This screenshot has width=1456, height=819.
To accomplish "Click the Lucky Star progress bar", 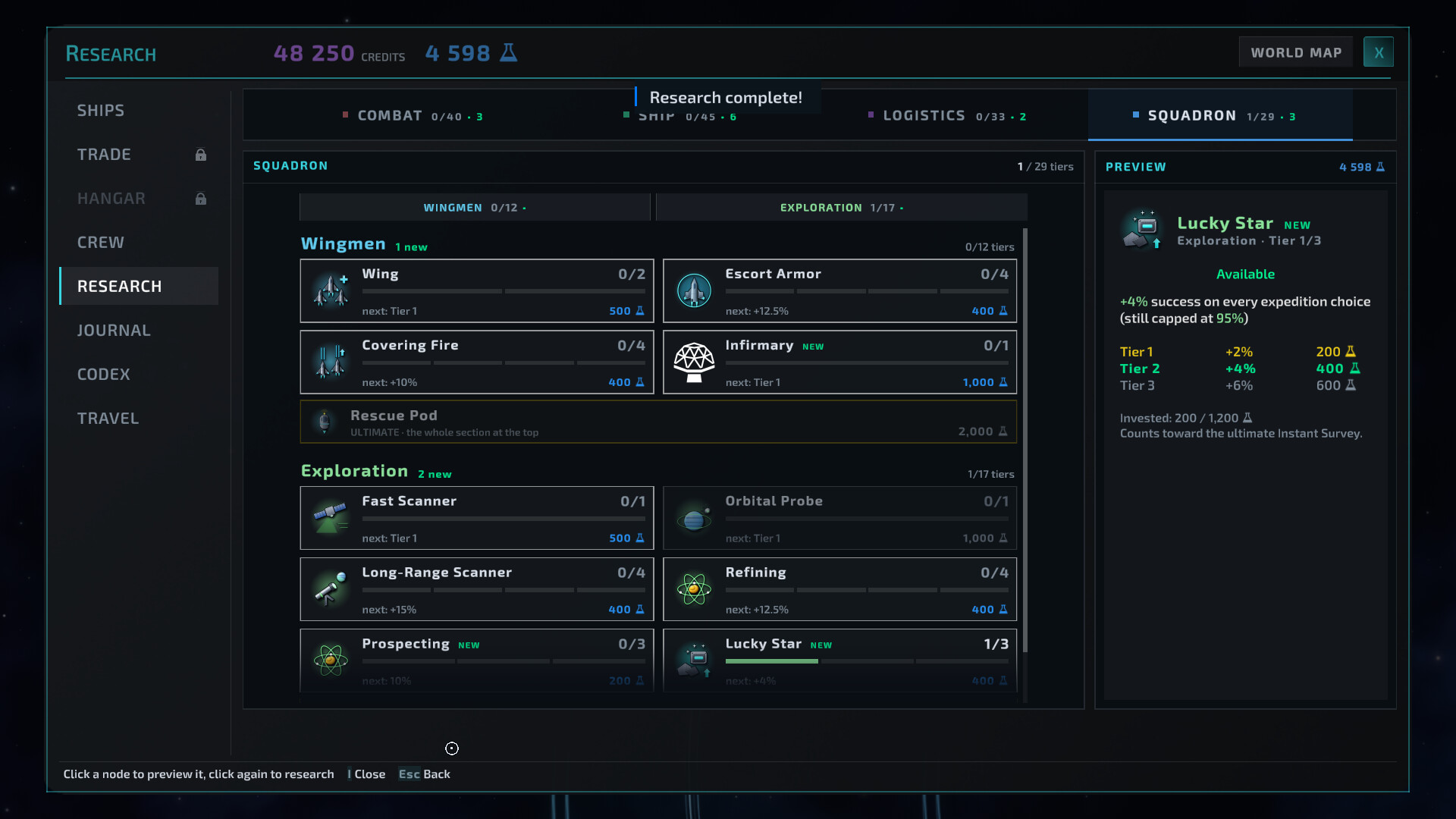I will coord(867,661).
